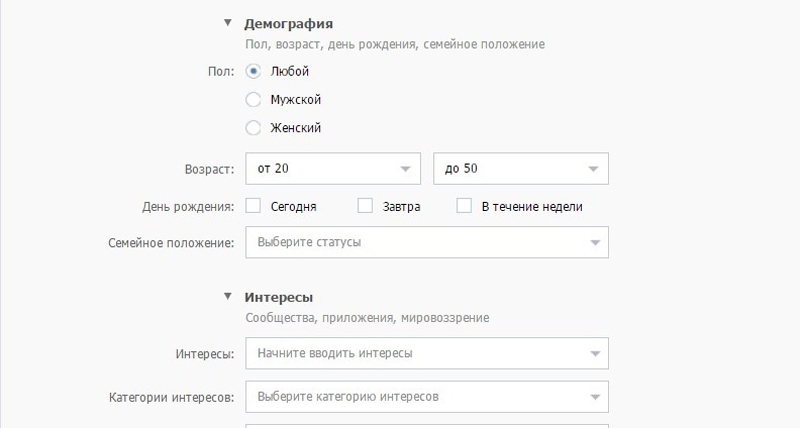Open the 'до 50' maximum age dropdown
This screenshot has height=428, width=800.
[x=521, y=168]
